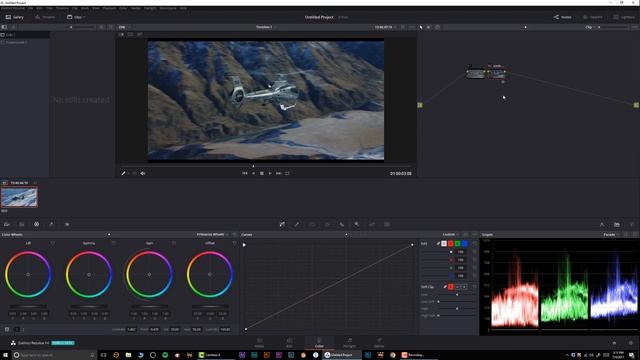Open the Key palette
The width and height of the screenshot is (640, 360).
(x=357, y=224)
